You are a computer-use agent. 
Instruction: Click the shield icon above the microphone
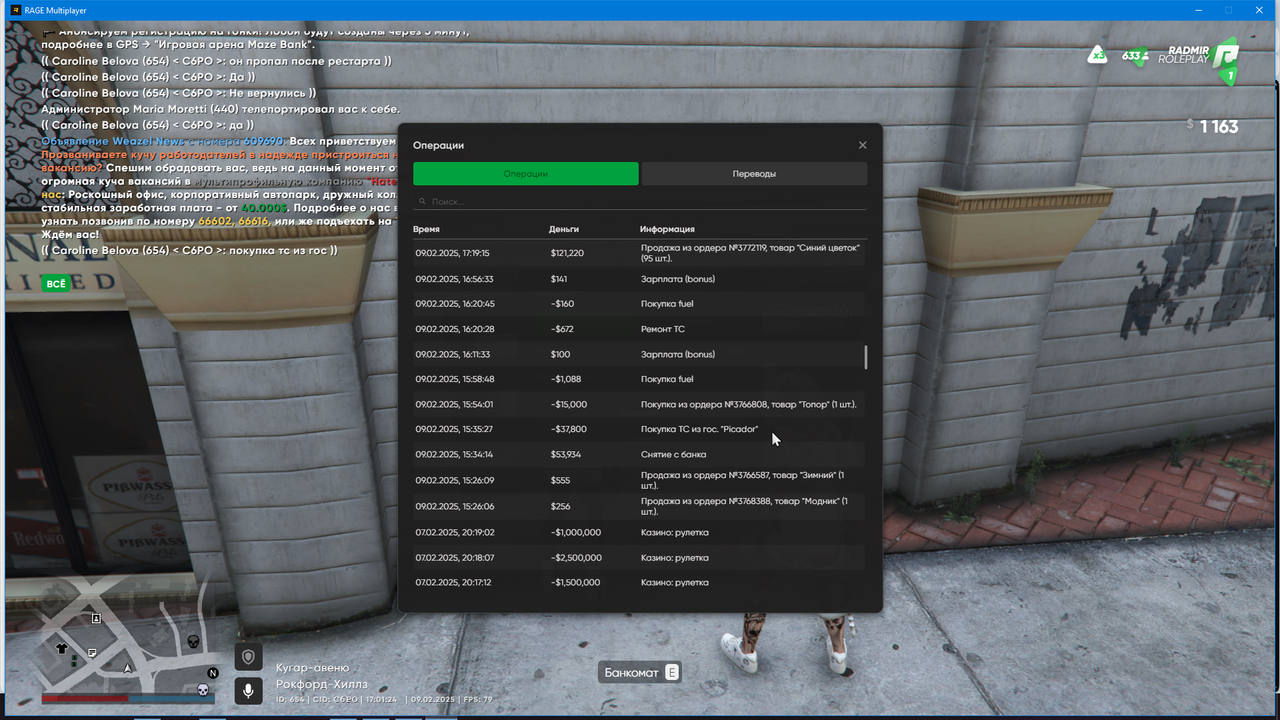249,656
